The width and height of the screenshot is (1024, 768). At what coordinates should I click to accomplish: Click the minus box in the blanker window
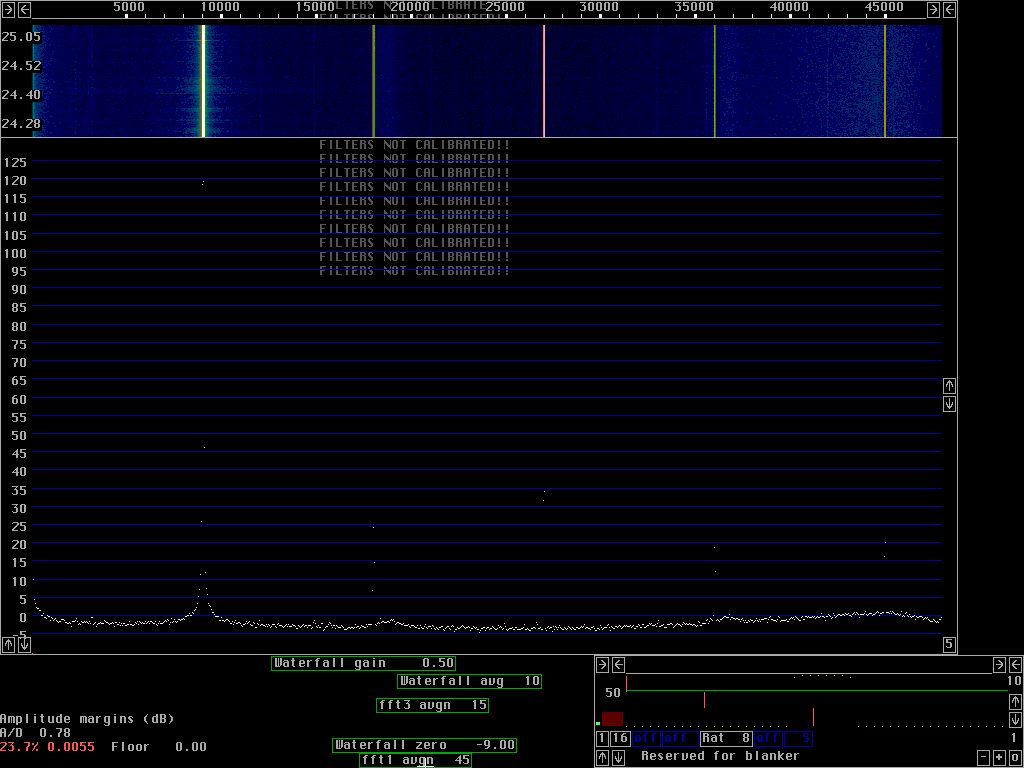click(x=984, y=758)
